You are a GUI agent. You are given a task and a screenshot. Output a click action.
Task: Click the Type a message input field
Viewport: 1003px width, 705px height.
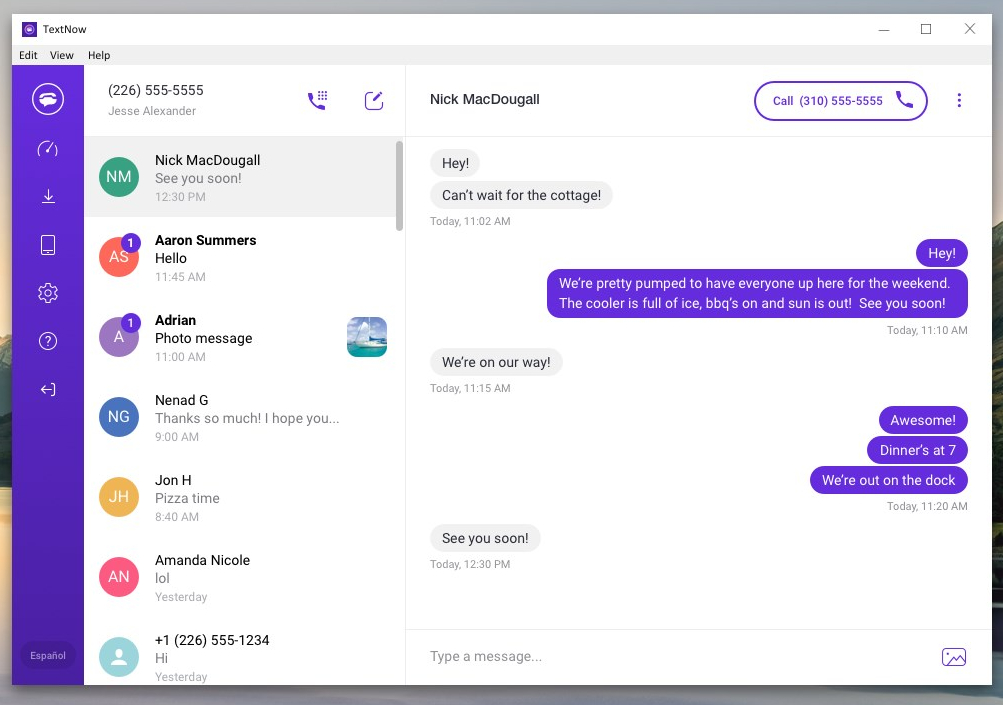(x=600, y=657)
